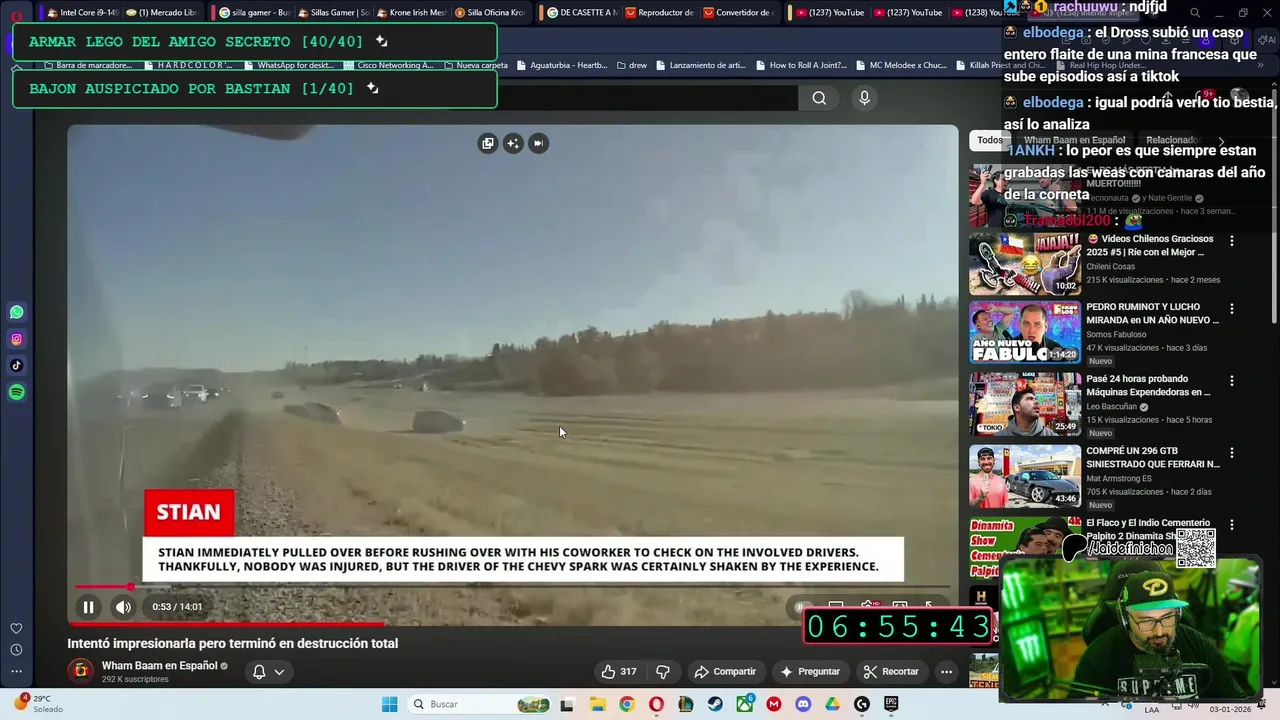Activate voice search microphone icon
1280x720 pixels.
(x=865, y=97)
